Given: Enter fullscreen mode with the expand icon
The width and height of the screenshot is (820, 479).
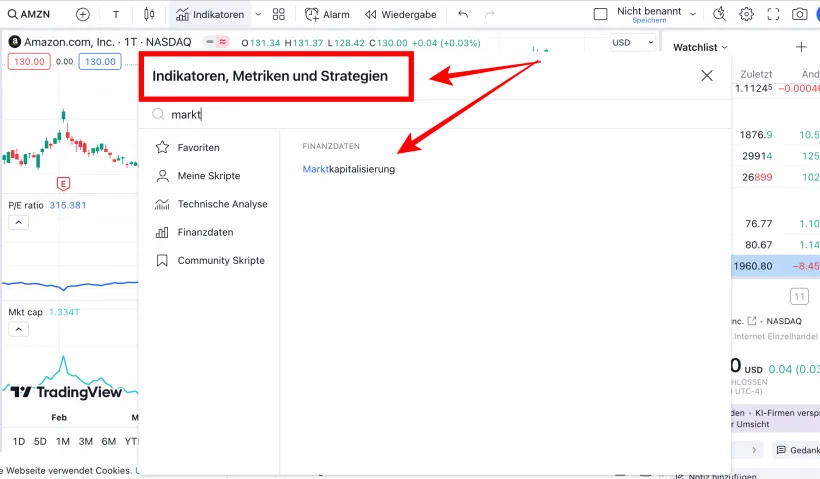Looking at the screenshot, I should (x=773, y=15).
